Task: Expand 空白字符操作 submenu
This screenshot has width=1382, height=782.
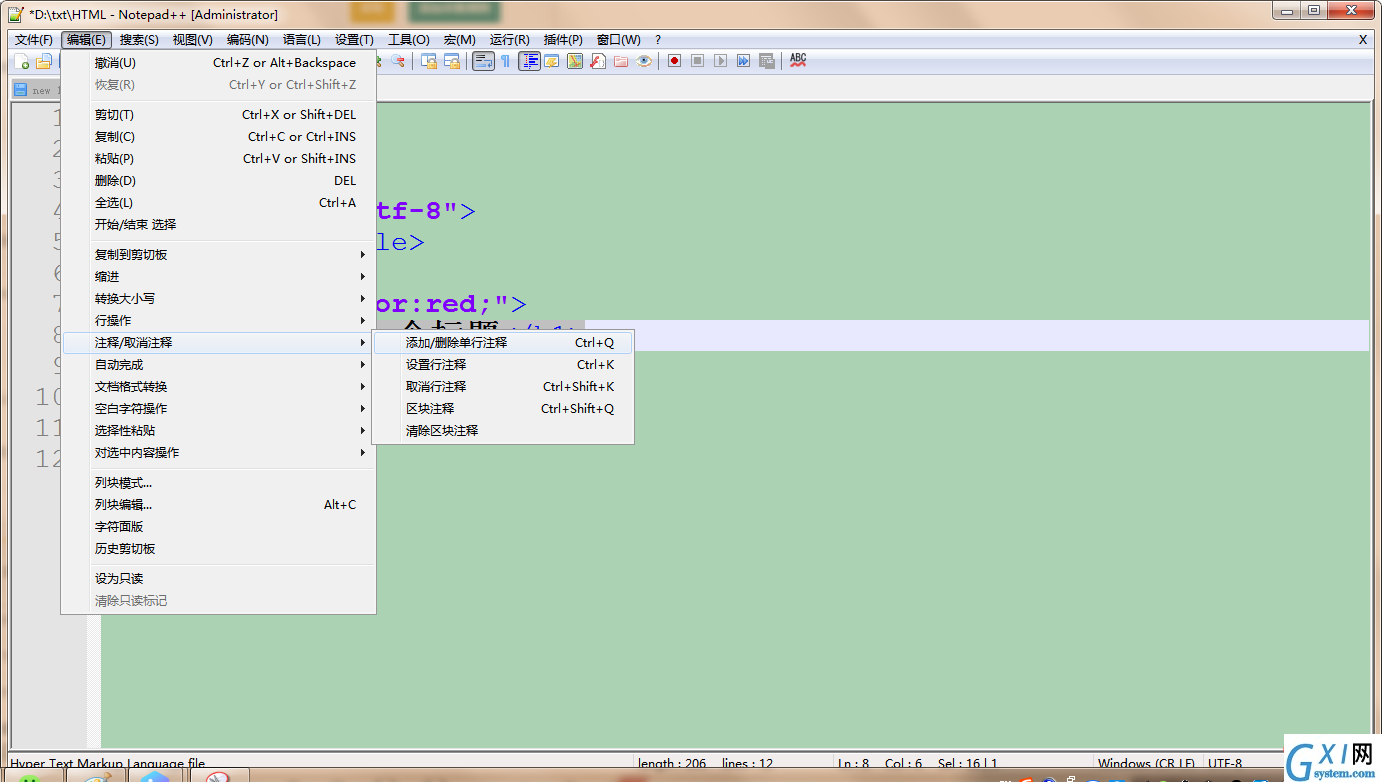Action: click(x=218, y=408)
